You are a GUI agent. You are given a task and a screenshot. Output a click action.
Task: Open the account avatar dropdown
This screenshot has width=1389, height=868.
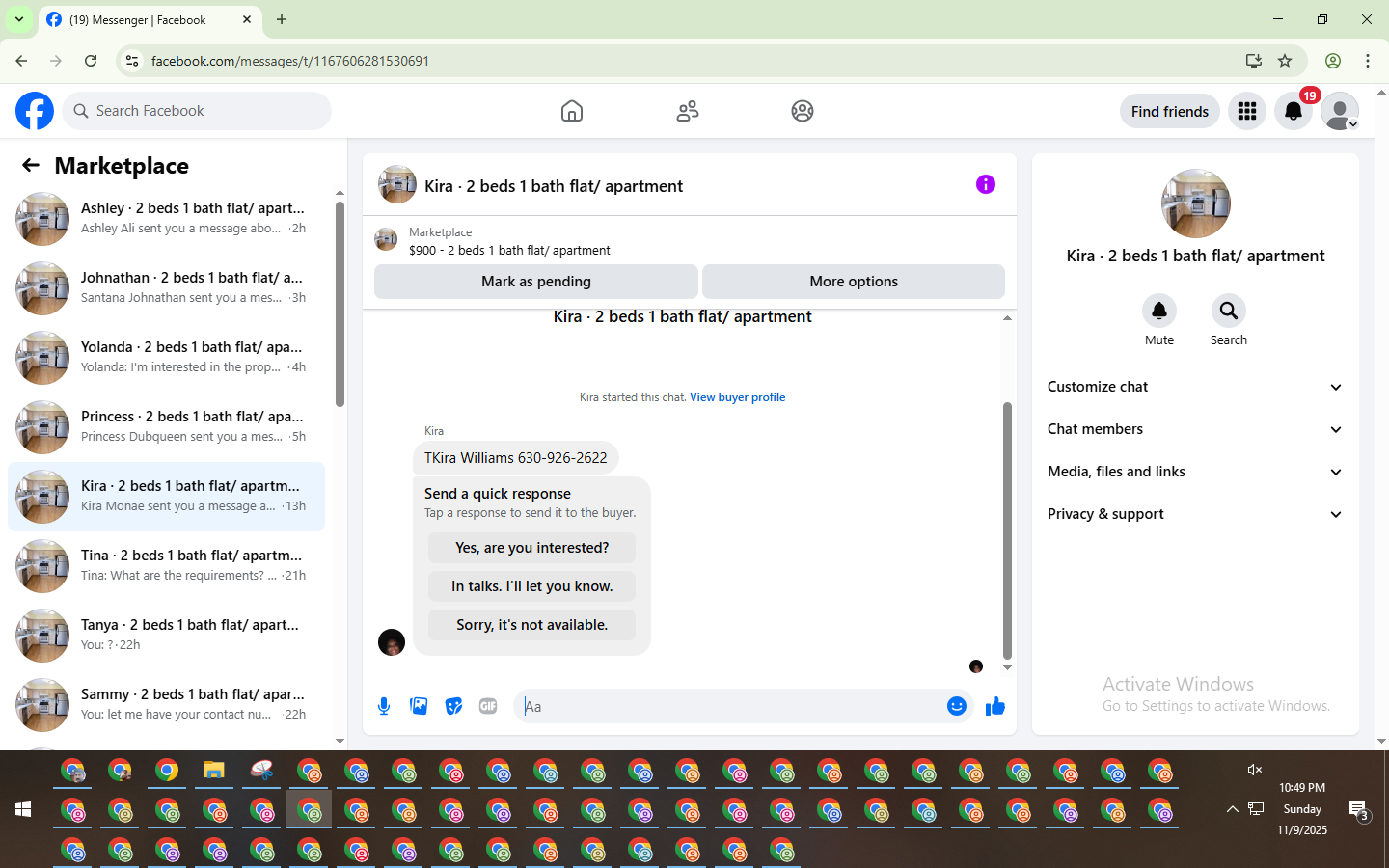click(x=1340, y=111)
